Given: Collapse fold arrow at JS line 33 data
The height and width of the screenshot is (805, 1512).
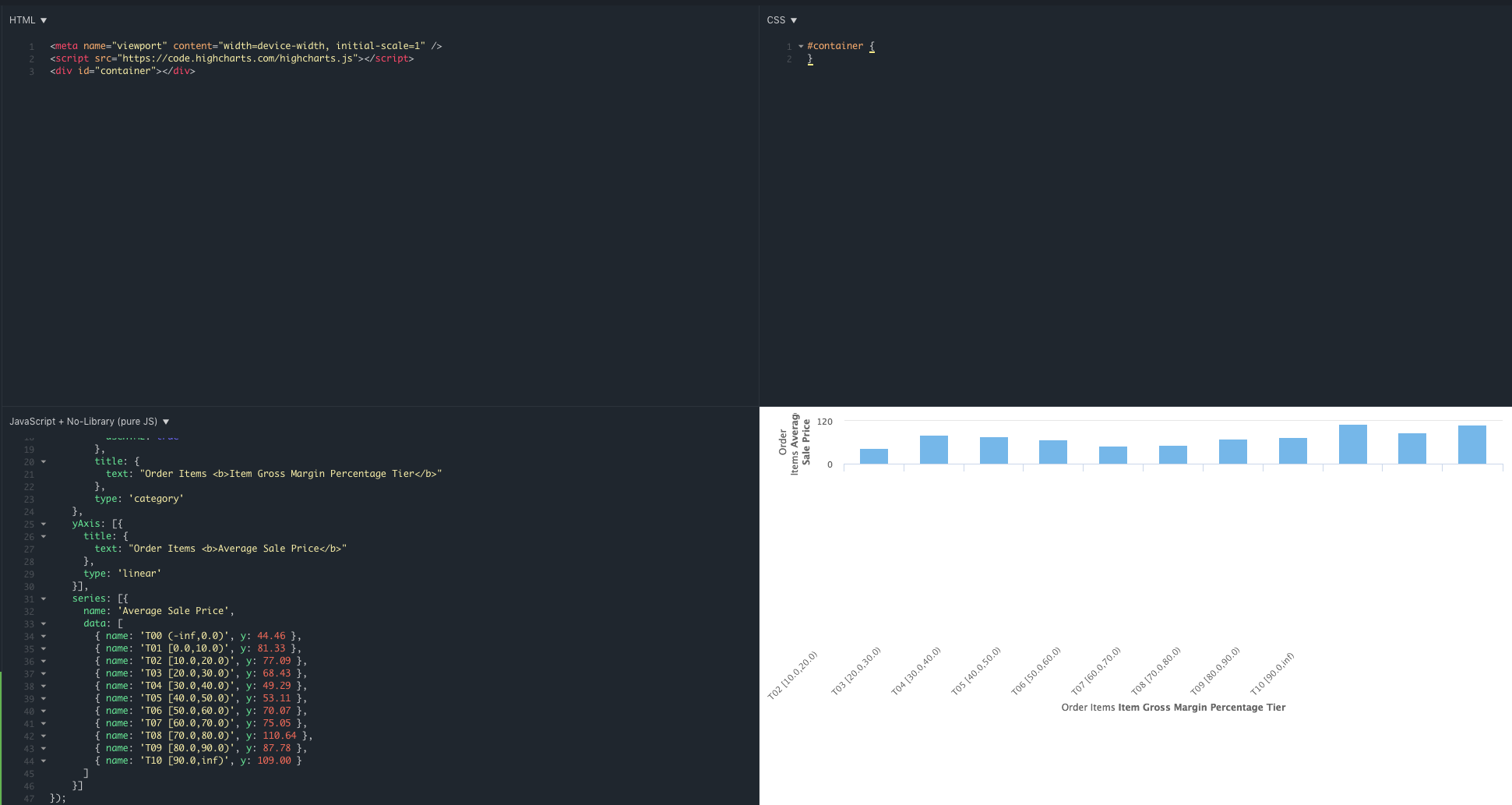Looking at the screenshot, I should click(x=44, y=624).
